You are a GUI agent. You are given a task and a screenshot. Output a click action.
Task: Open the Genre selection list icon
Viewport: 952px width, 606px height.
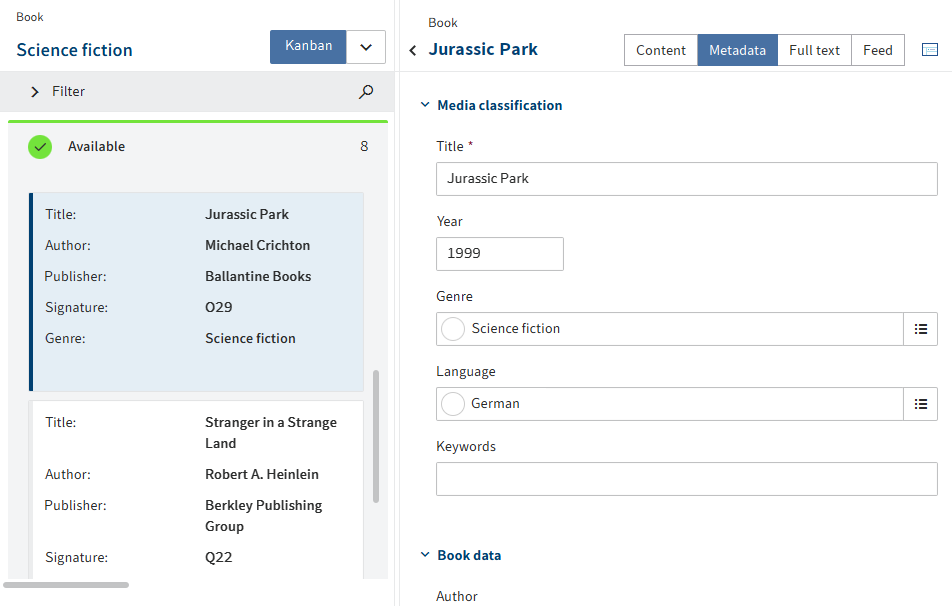click(920, 328)
